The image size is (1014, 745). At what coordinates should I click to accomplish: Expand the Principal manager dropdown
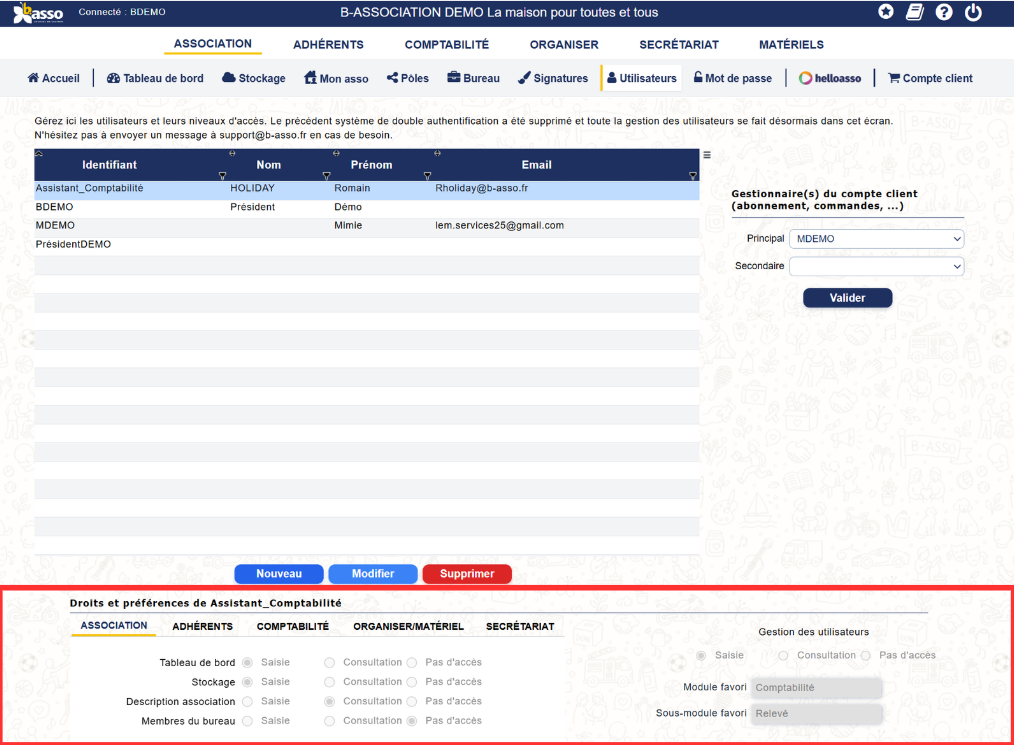tap(876, 239)
